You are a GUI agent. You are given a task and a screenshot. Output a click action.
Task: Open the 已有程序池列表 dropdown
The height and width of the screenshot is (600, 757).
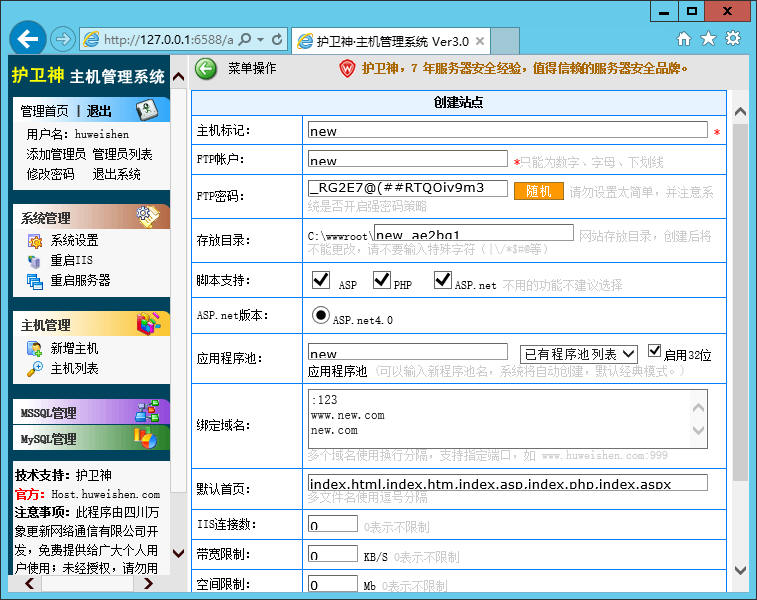pyautogui.click(x=578, y=354)
